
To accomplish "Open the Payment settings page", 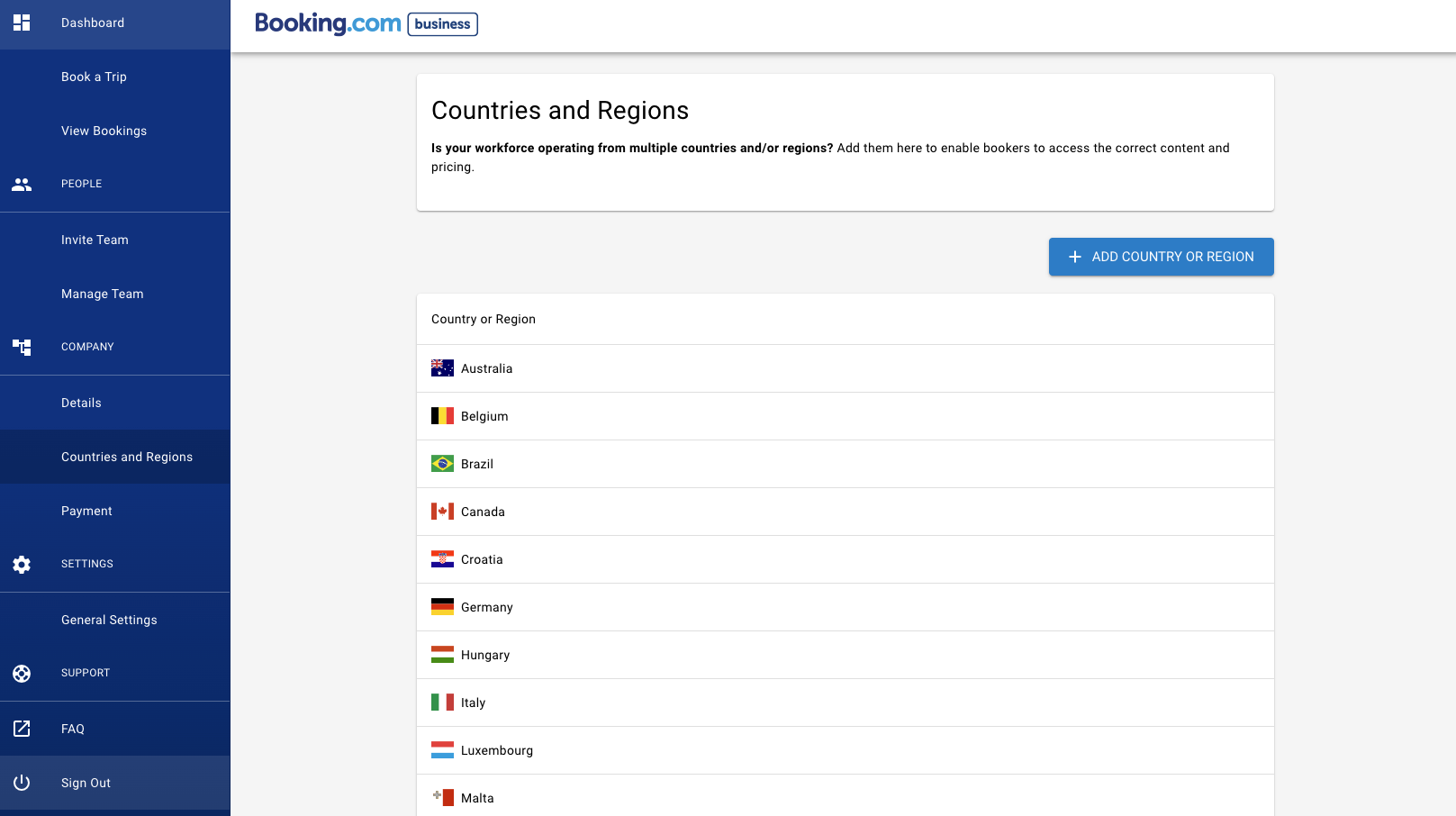I will pos(86,511).
